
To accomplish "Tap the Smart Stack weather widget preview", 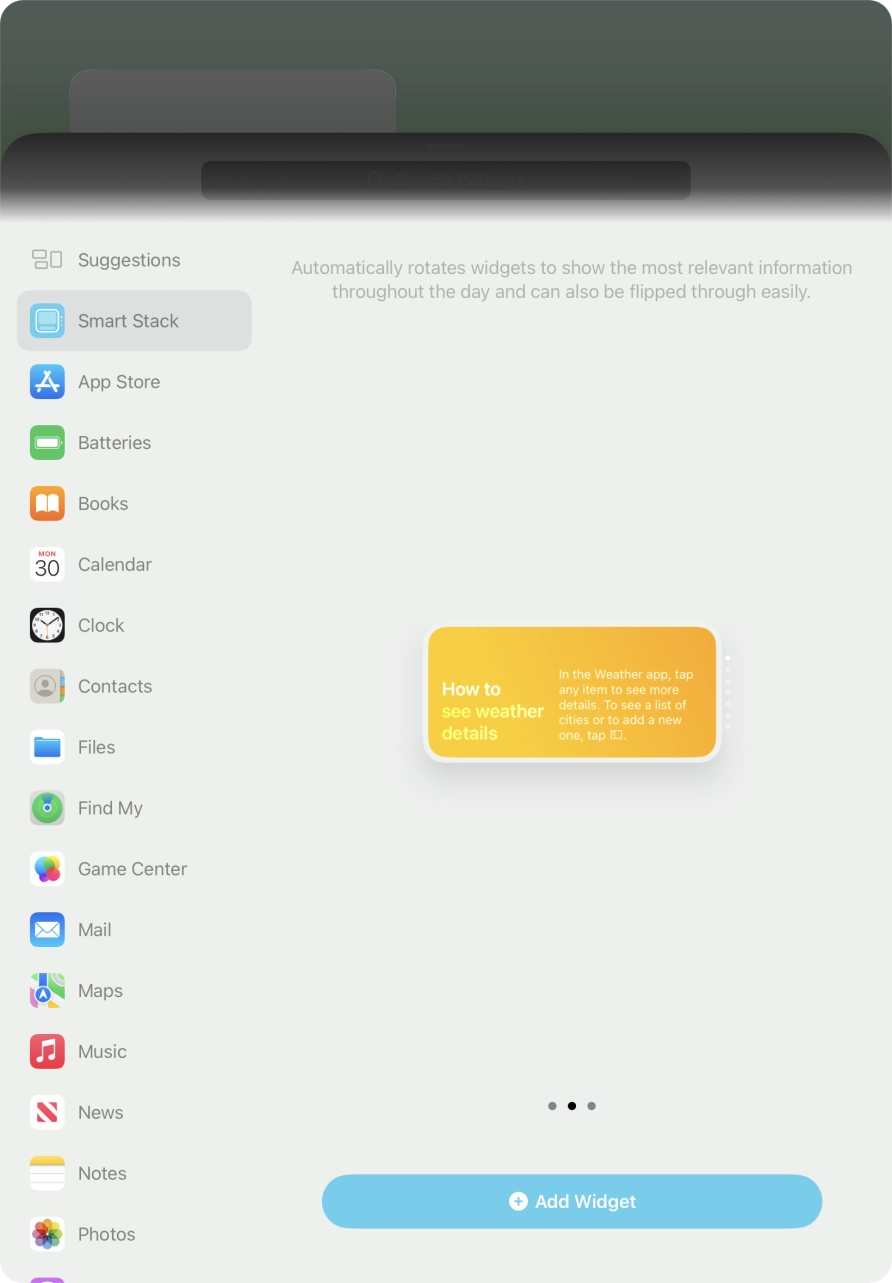I will pos(571,692).
